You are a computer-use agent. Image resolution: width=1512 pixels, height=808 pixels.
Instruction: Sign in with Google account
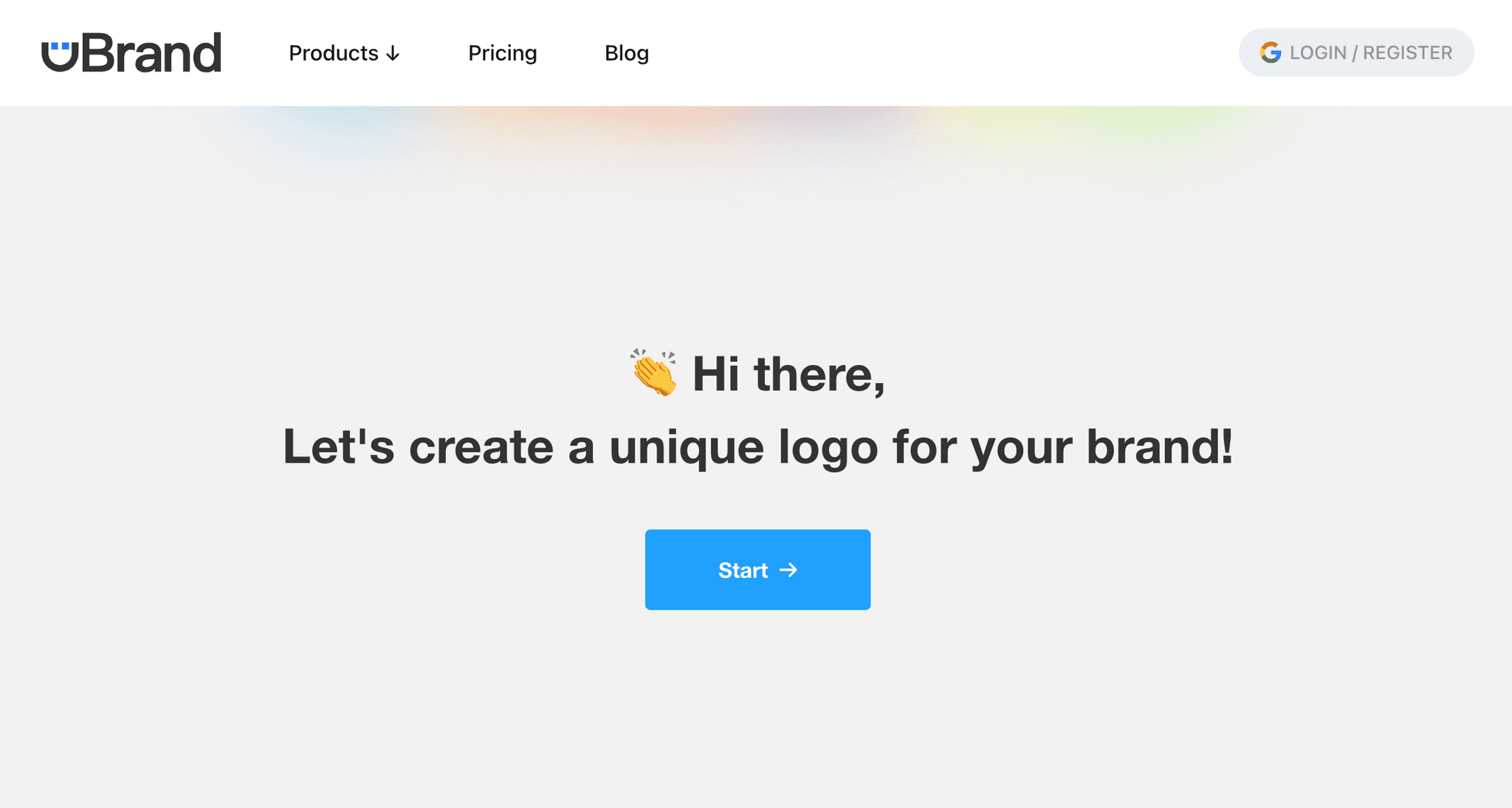tap(1355, 52)
